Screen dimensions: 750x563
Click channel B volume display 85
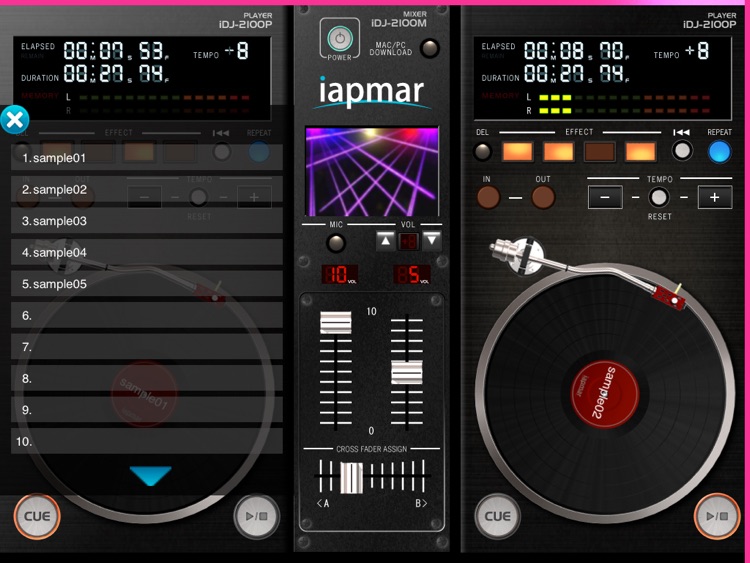411,275
